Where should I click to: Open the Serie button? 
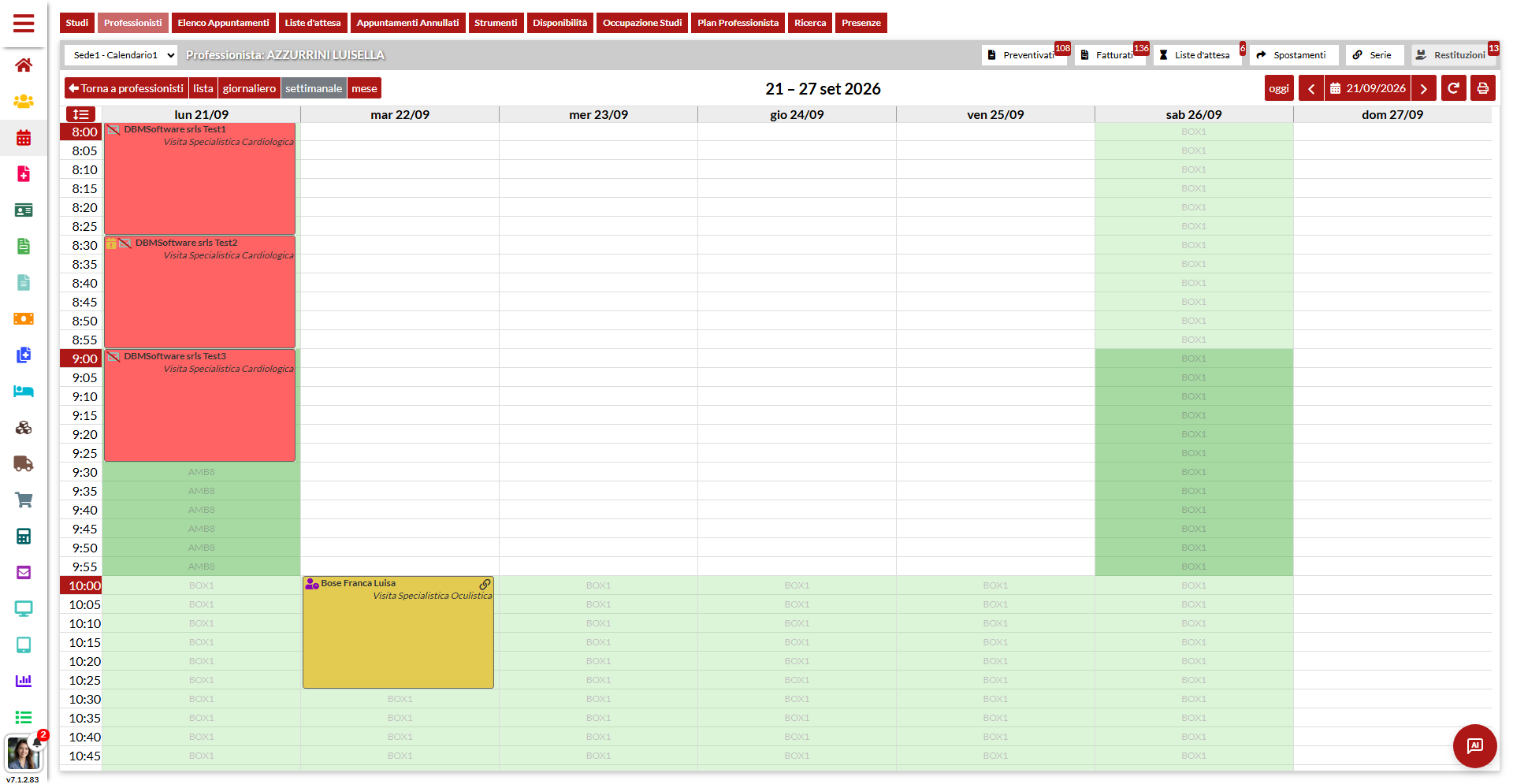[x=1374, y=55]
